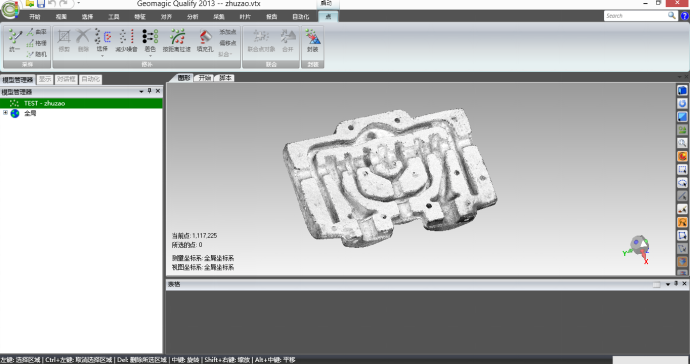690x364 pixels.
Task: Click the blue cube view icon on right toolbar
Action: (682, 90)
